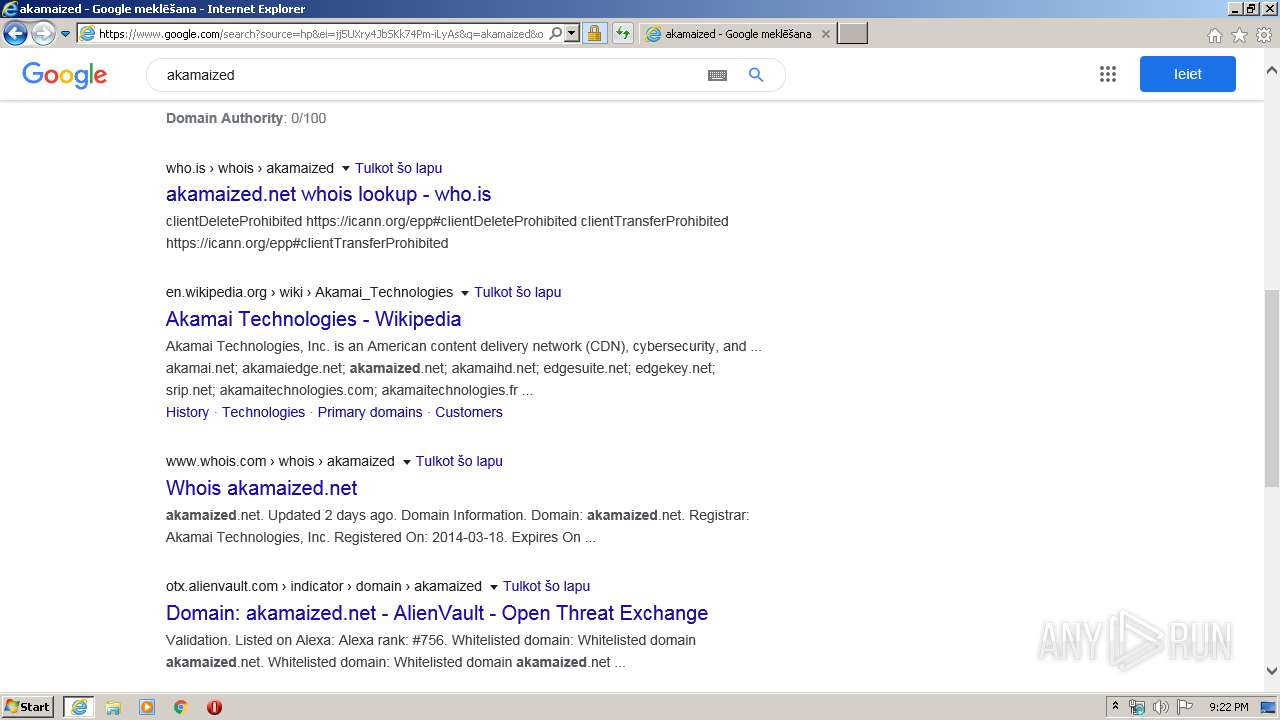Expand the www.whois.com result options arrow
1280x720 pixels.
click(406, 462)
